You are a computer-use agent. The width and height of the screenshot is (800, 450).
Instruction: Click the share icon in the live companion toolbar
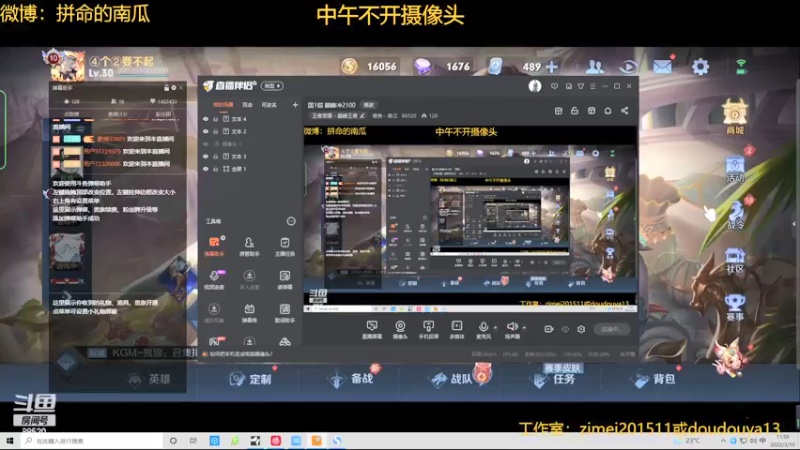[x=624, y=111]
